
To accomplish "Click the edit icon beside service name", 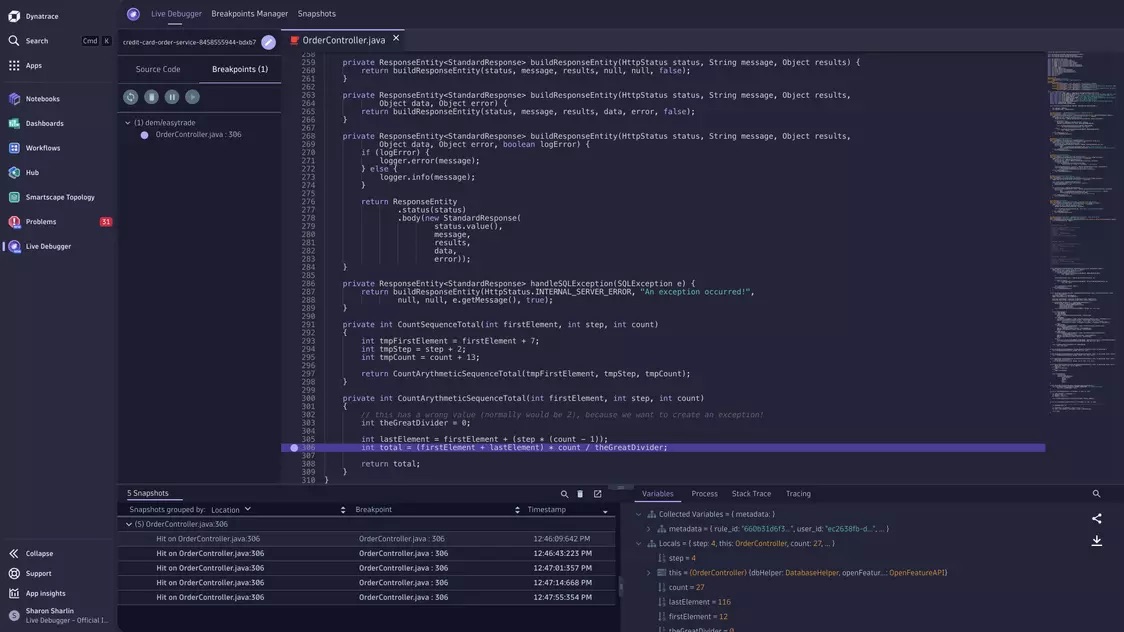I will 268,42.
